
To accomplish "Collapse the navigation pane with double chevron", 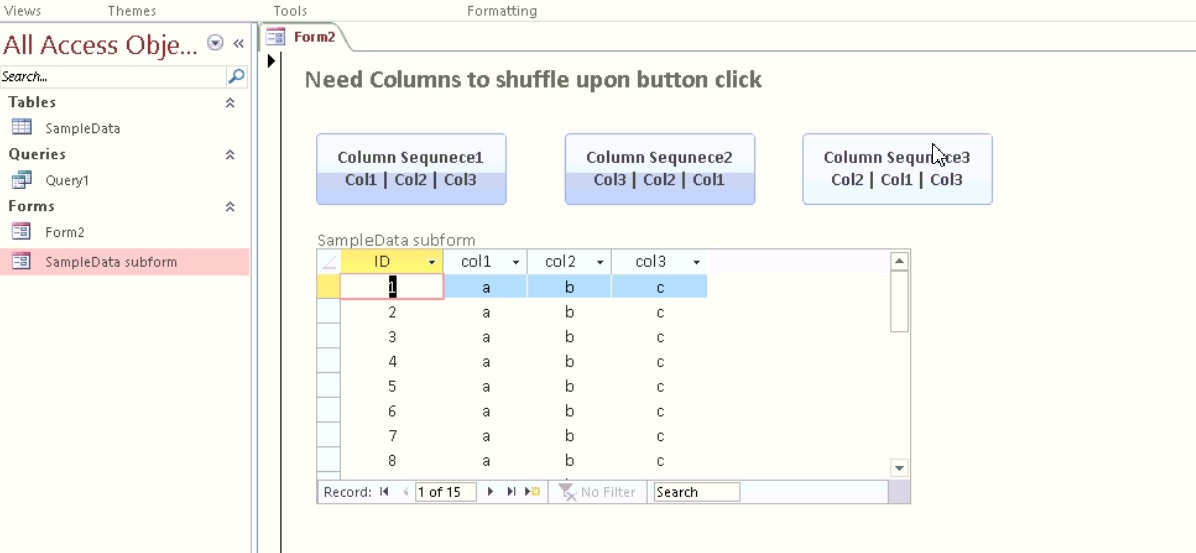I will [x=239, y=43].
